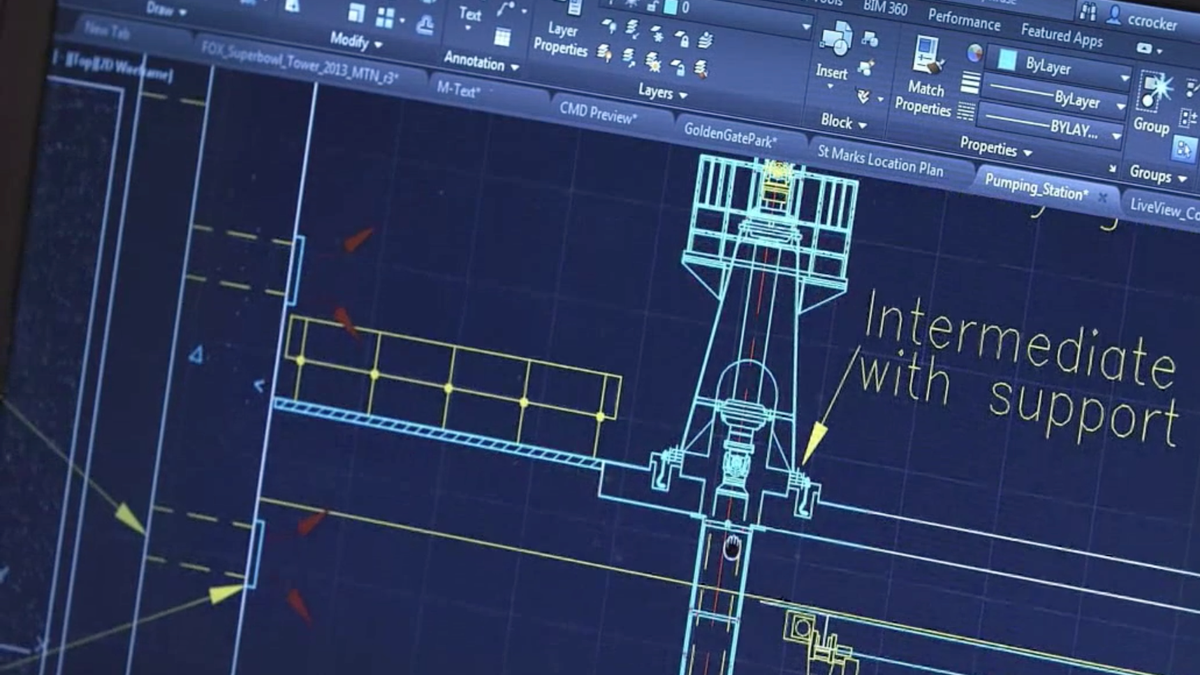
Task: Expand the Layers panel
Action: coord(662,93)
